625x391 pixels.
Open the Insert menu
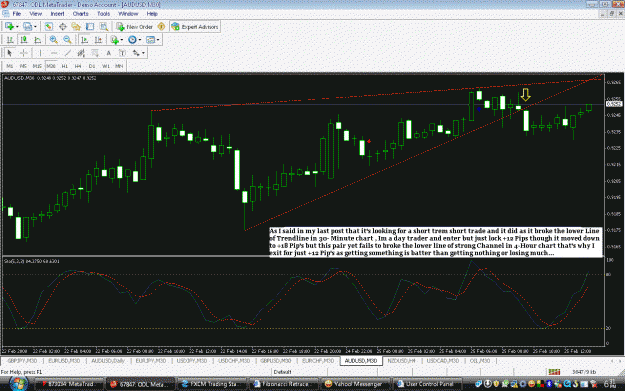57,14
